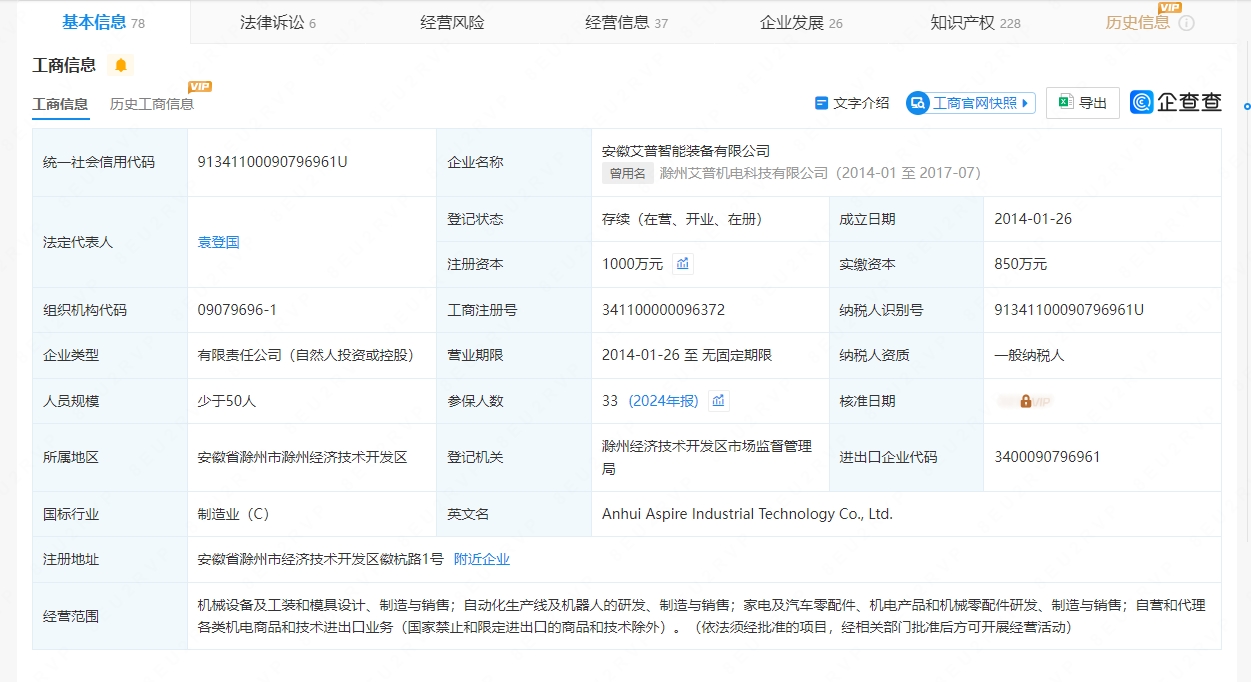The image size is (1251, 682).
Task: Click the 附近企业 link
Action: pos(482,559)
